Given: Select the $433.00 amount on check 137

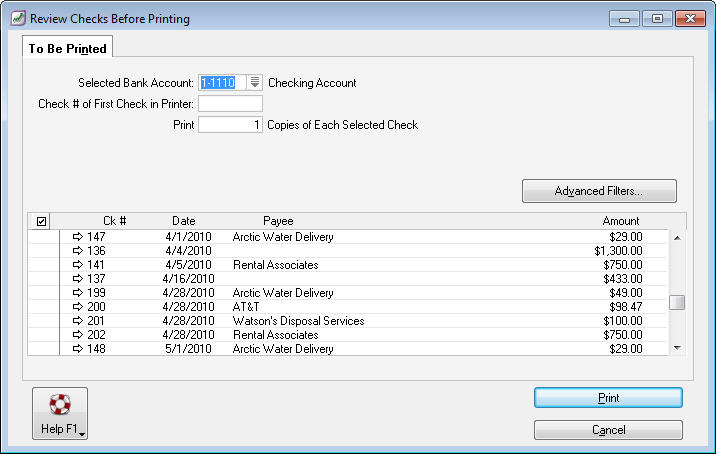Looking at the screenshot, I should click(623, 279).
